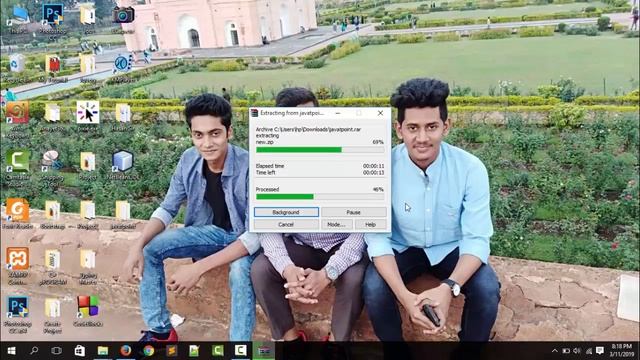Click the archive path text javatpoint.rar

[x=308, y=129]
